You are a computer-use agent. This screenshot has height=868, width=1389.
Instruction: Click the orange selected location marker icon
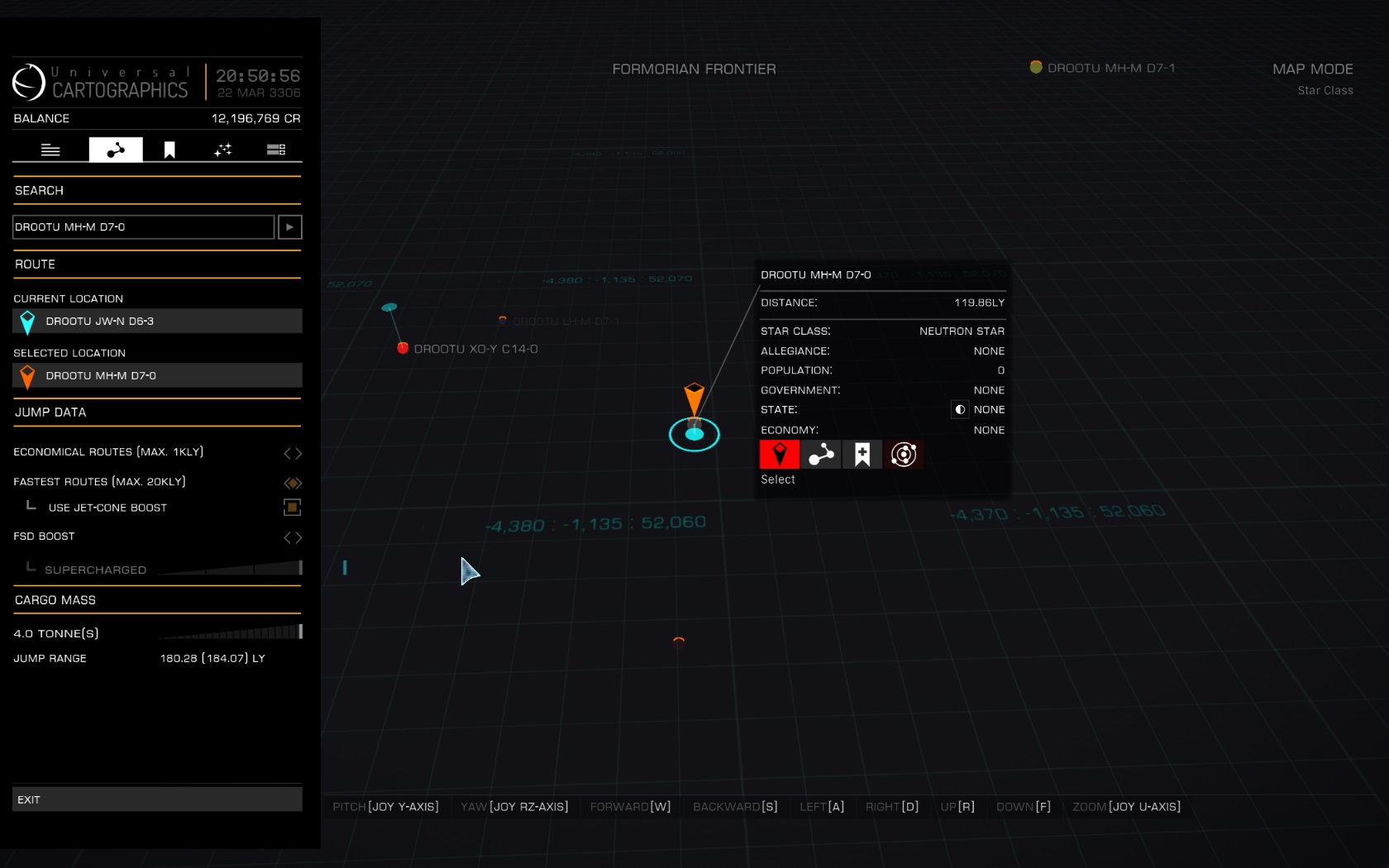[x=27, y=376]
